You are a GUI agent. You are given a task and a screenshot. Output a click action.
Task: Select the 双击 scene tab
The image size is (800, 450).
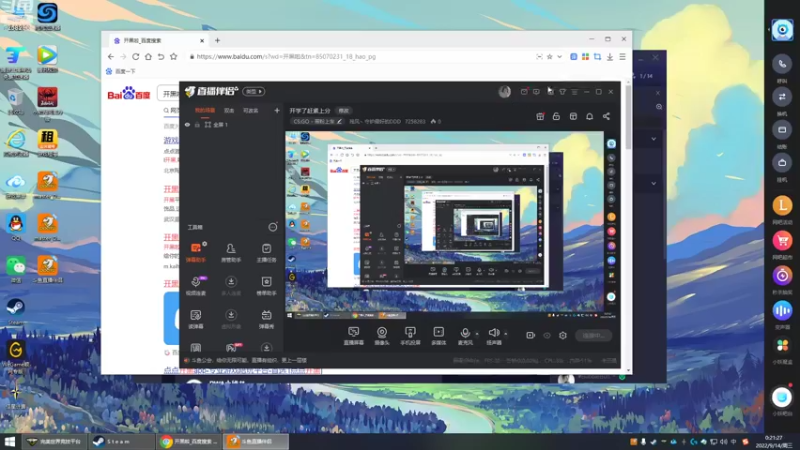pos(229,110)
